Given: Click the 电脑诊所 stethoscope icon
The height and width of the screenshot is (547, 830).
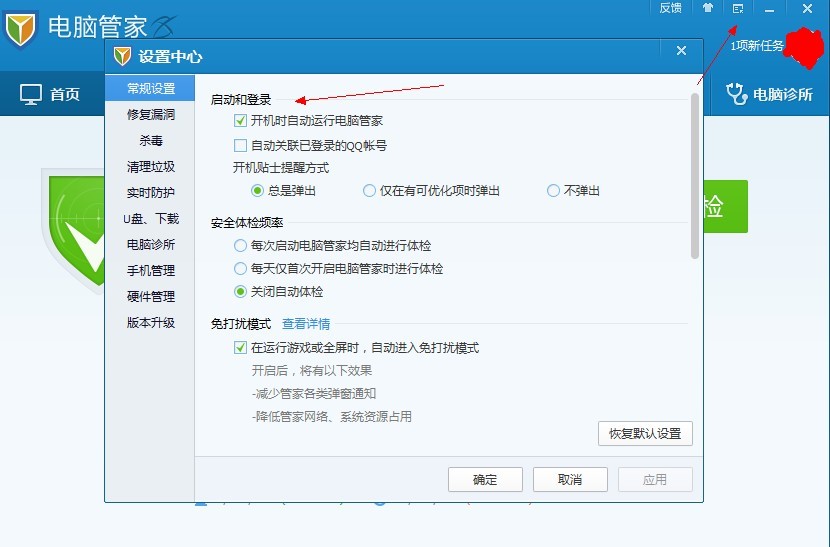Looking at the screenshot, I should [736, 94].
